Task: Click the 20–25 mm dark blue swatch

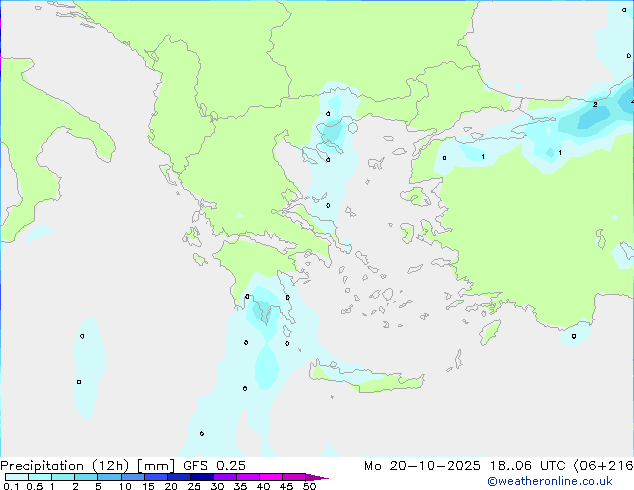Action: coord(178,477)
